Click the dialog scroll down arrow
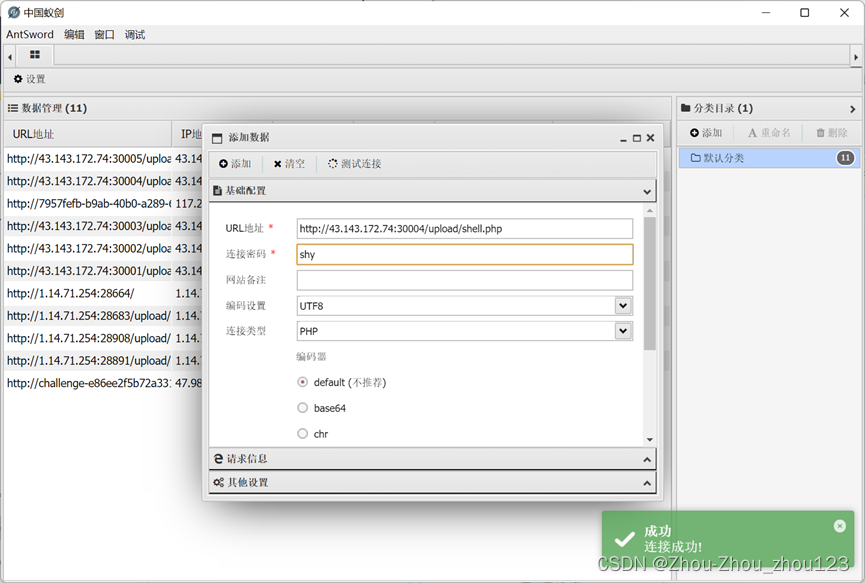The height and width of the screenshot is (583, 865). (650, 440)
